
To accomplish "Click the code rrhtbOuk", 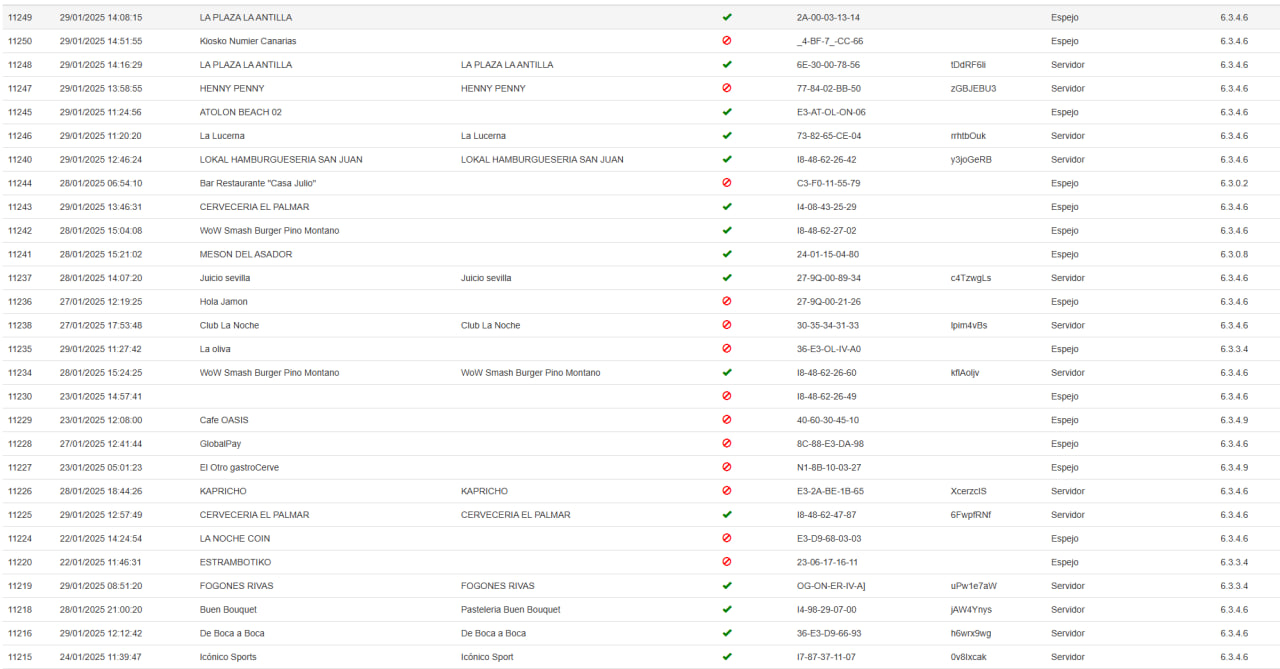I will pos(968,135).
